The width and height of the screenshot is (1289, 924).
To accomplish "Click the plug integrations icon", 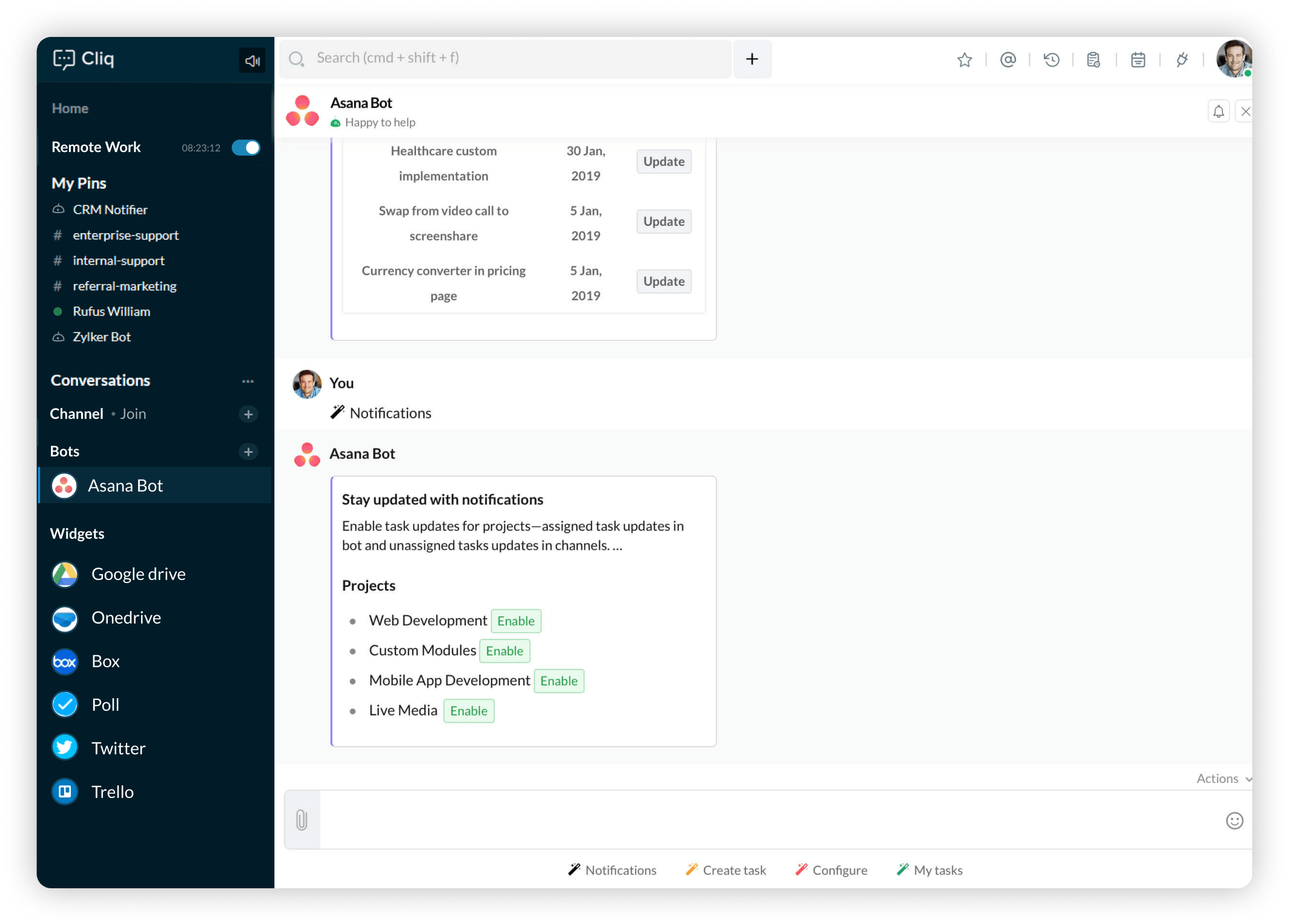I will [1182, 59].
